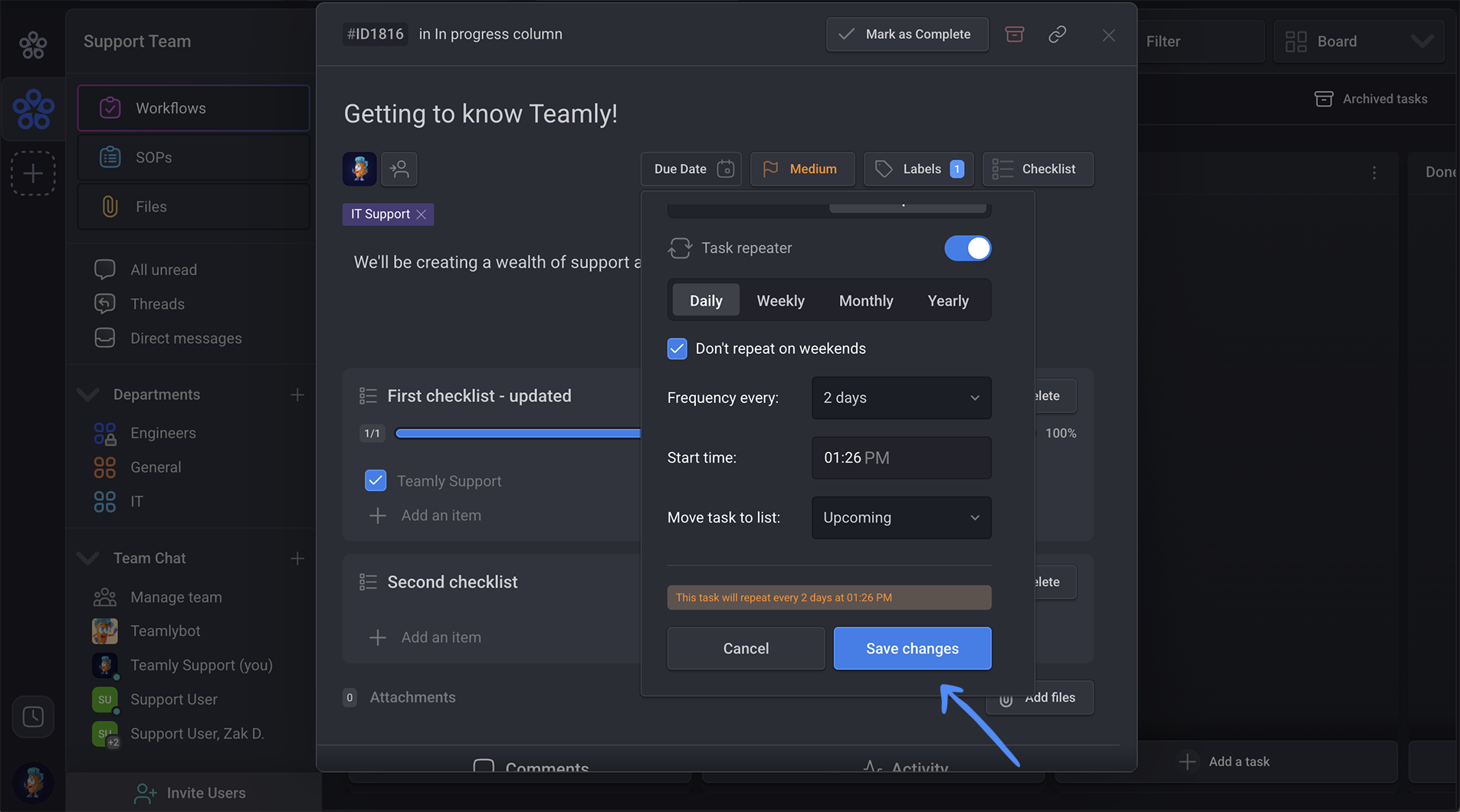1460x812 pixels.
Task: Click the Second checklist list icon
Action: pos(368,582)
